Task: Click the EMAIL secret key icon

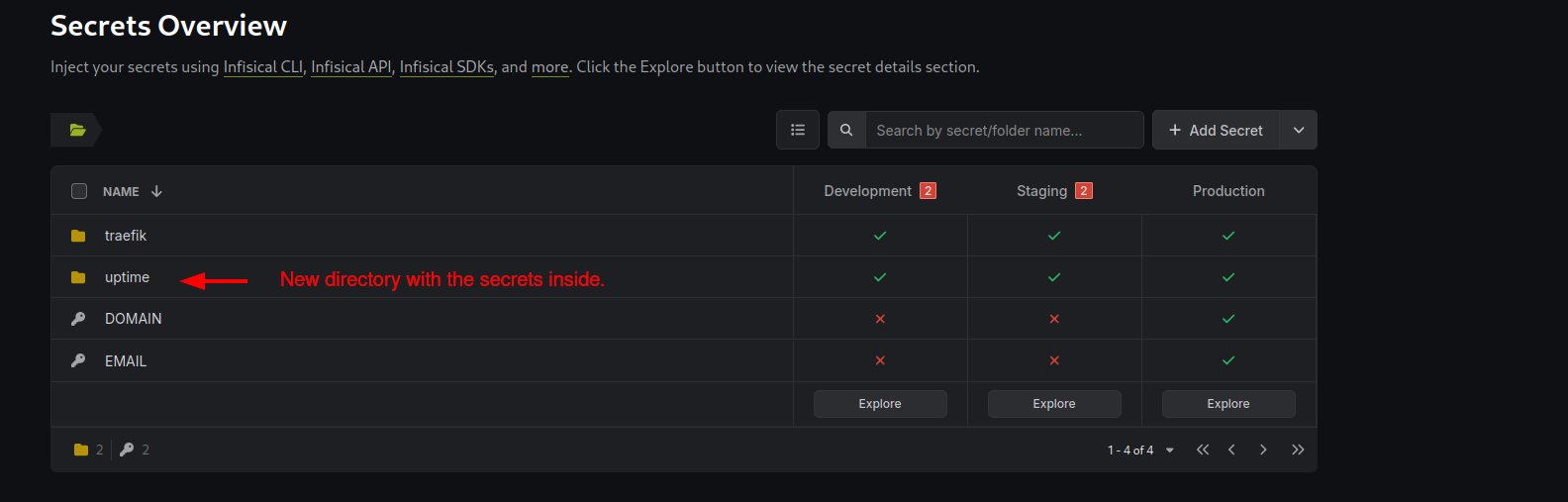Action: (x=78, y=360)
